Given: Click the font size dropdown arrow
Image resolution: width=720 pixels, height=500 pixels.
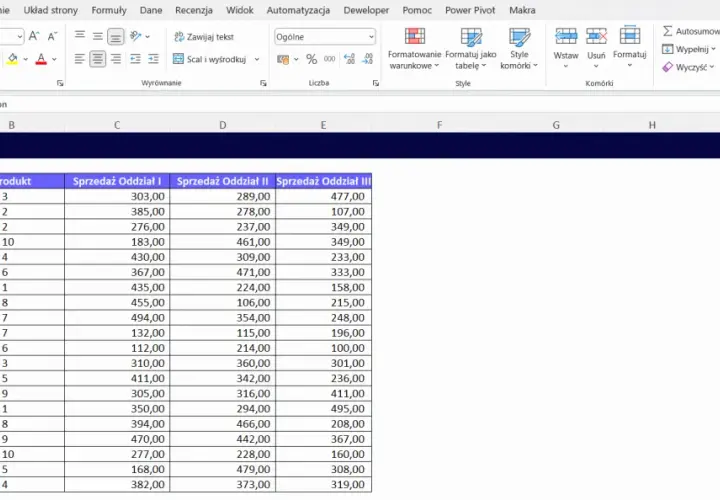Looking at the screenshot, I should [20, 36].
